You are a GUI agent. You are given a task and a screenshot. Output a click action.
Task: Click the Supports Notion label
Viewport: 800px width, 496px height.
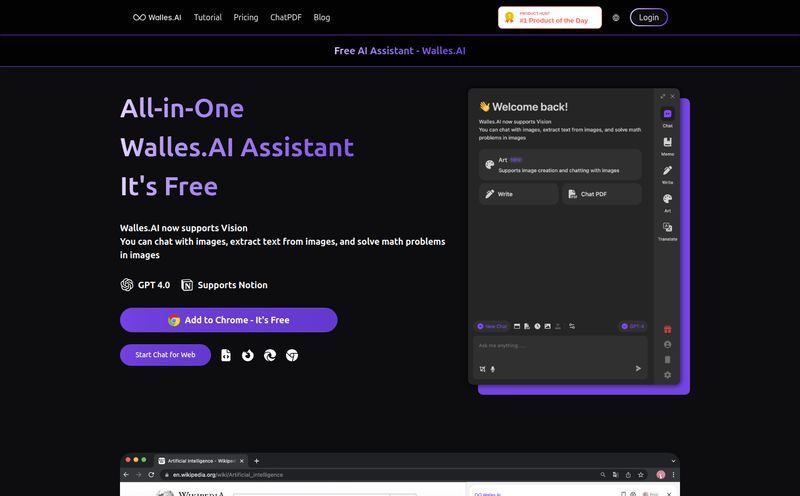coord(232,285)
